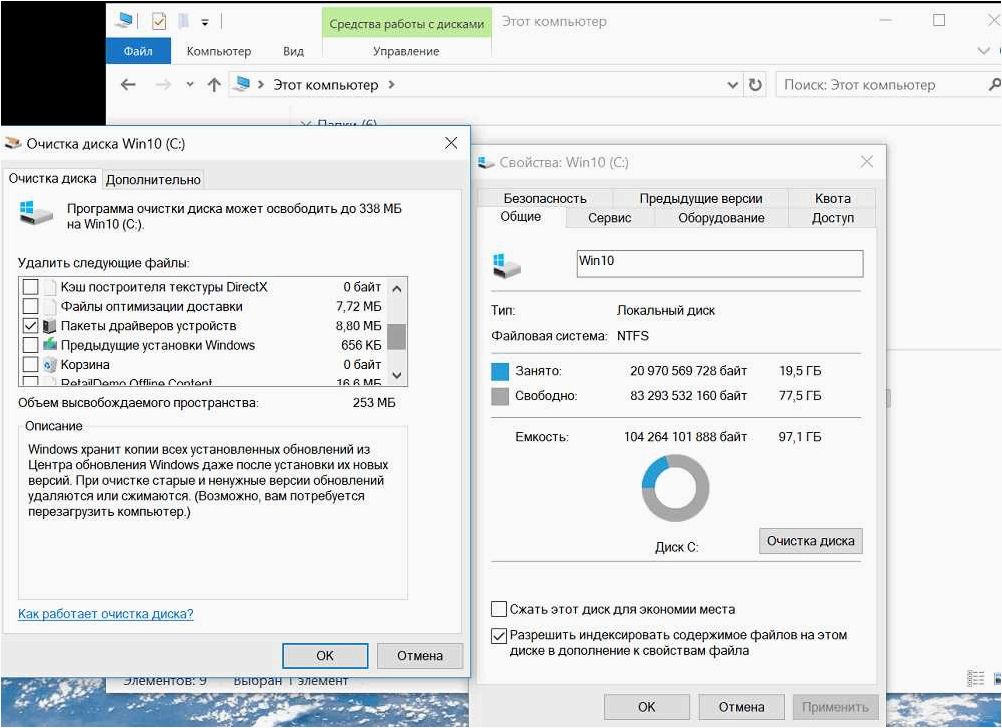Click Отмена in Properties dialog

741,707
